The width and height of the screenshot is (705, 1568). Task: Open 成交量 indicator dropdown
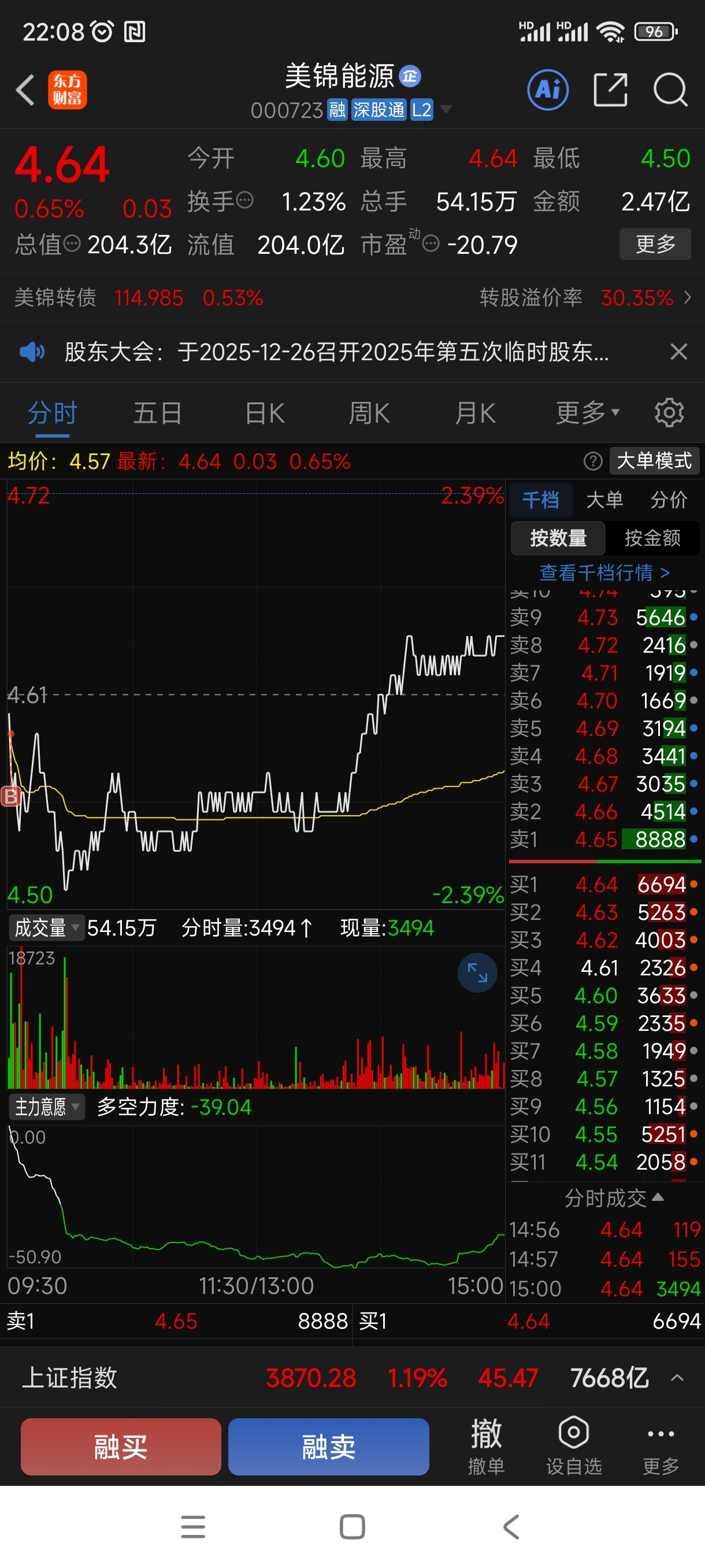[x=46, y=929]
